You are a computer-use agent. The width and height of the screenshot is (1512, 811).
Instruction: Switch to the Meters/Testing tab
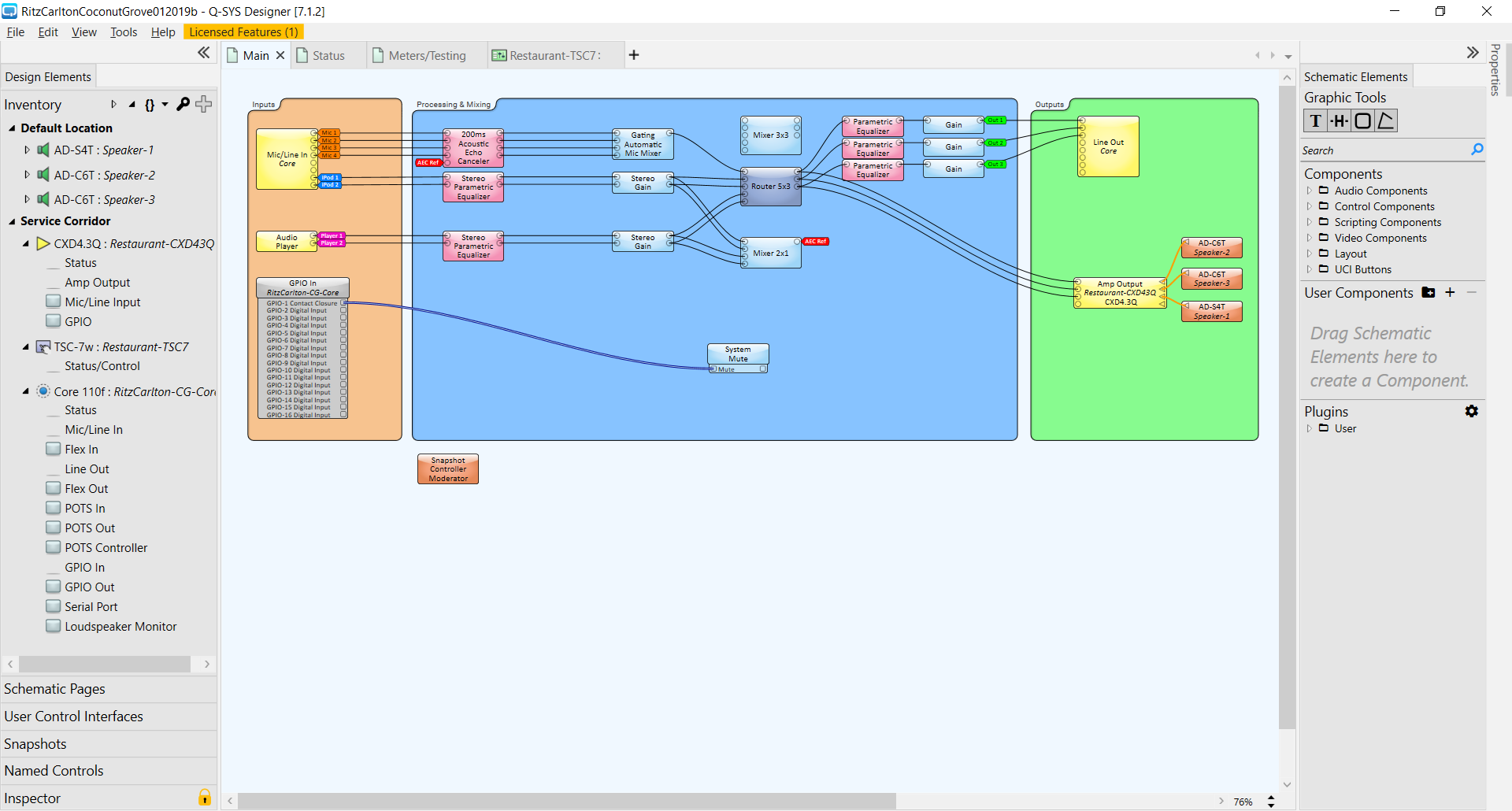426,55
